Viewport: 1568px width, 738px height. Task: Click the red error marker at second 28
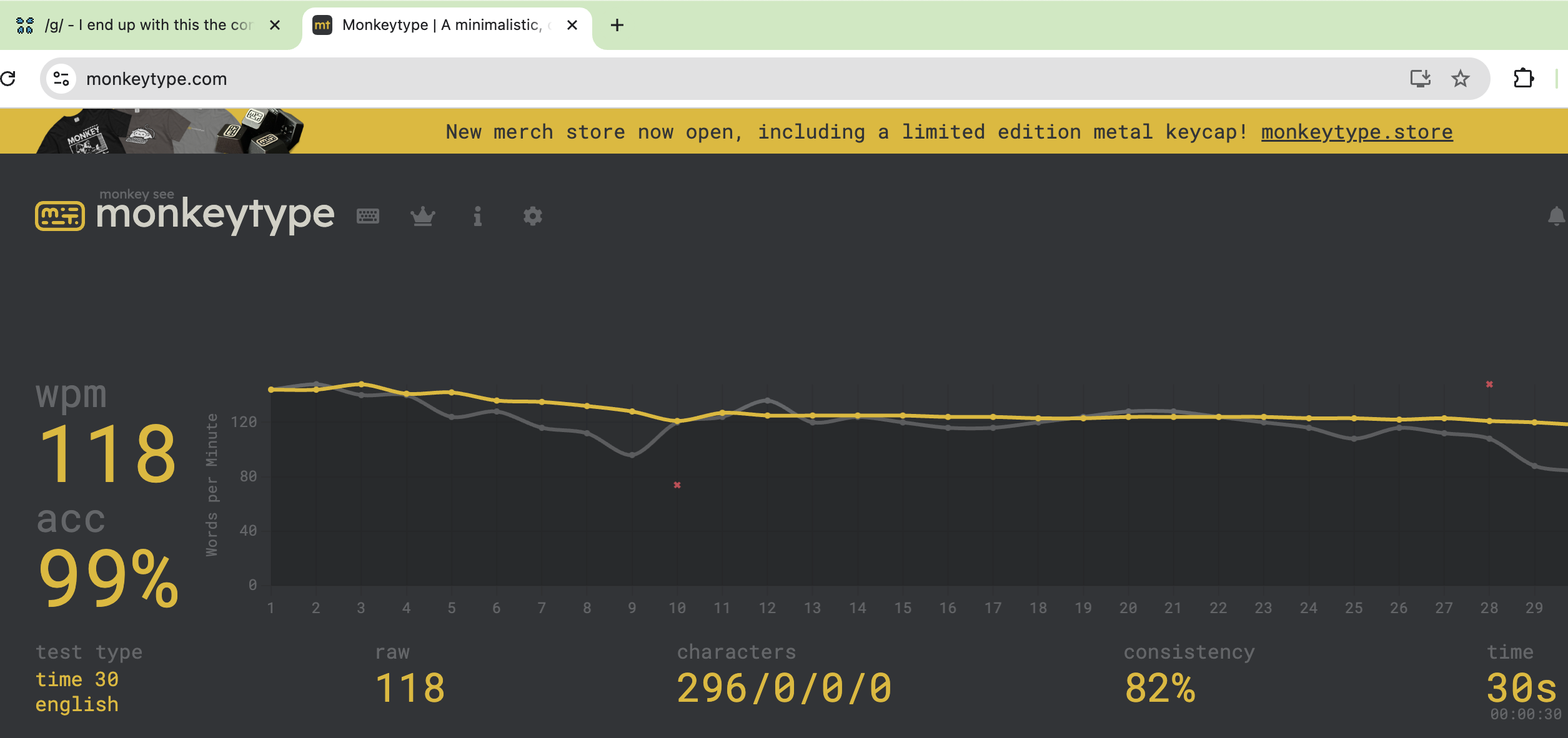(1489, 384)
